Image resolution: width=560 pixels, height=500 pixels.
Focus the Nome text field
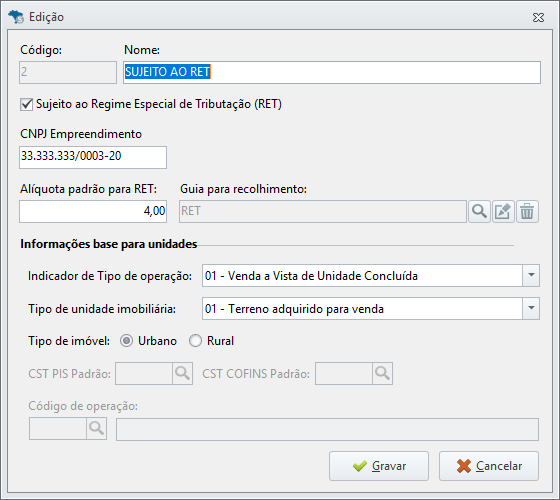(332, 72)
